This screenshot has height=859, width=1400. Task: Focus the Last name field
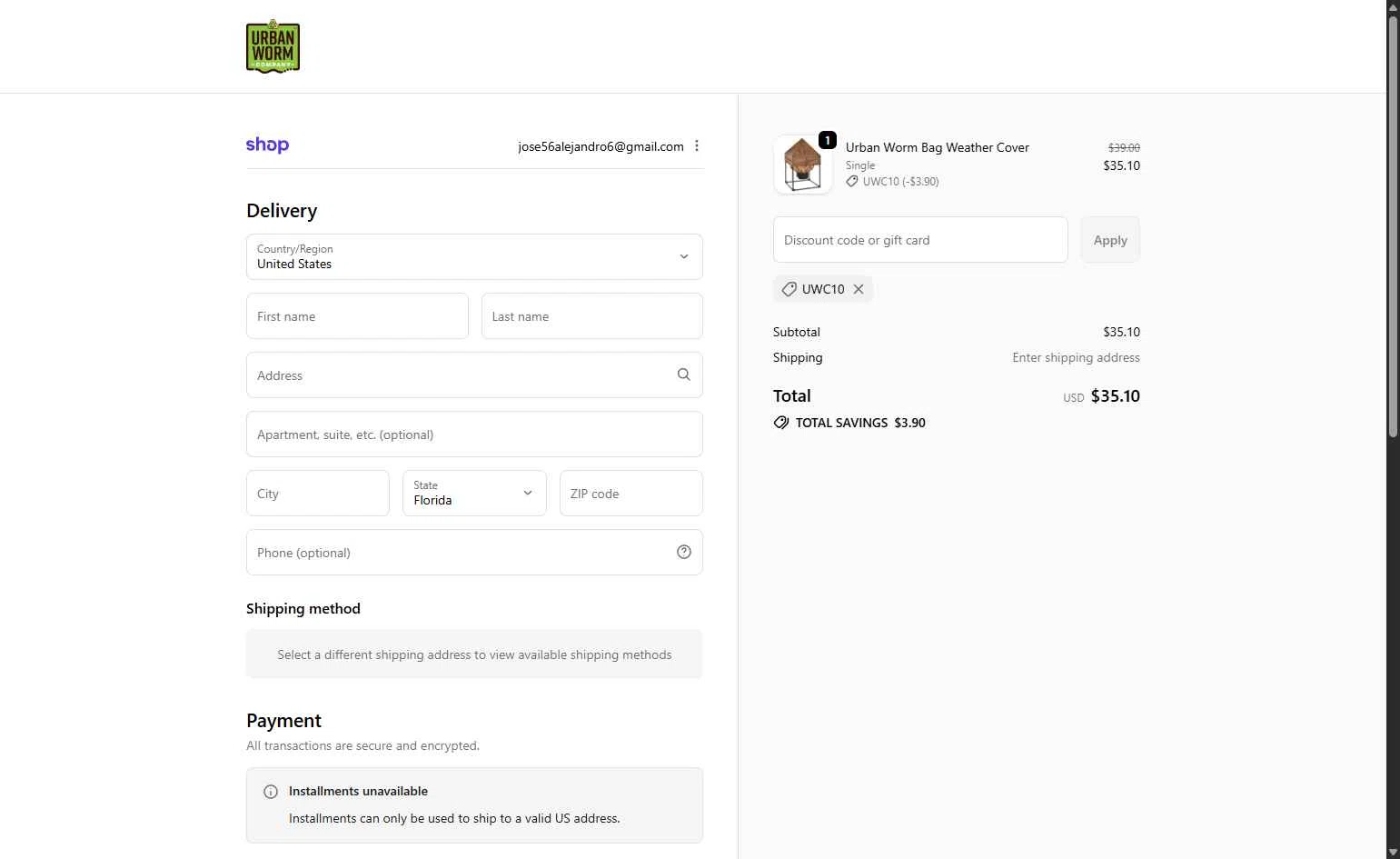pos(592,315)
